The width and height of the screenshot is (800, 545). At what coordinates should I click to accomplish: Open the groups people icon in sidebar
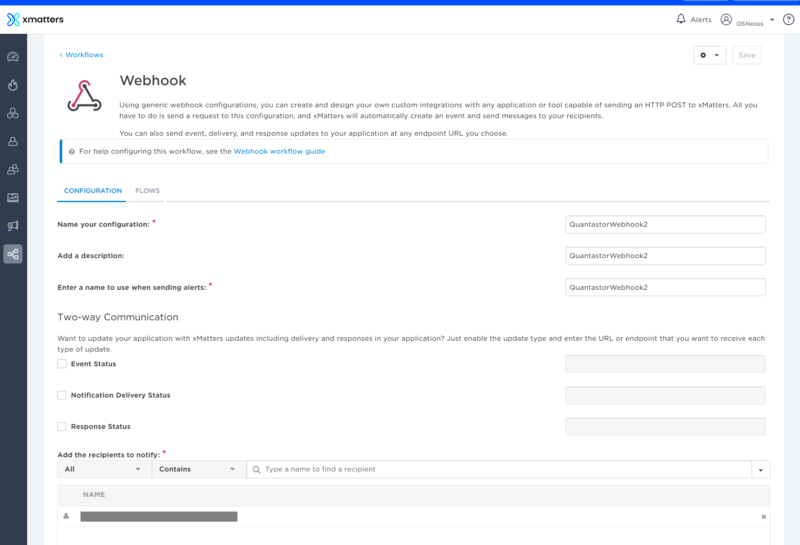point(13,169)
